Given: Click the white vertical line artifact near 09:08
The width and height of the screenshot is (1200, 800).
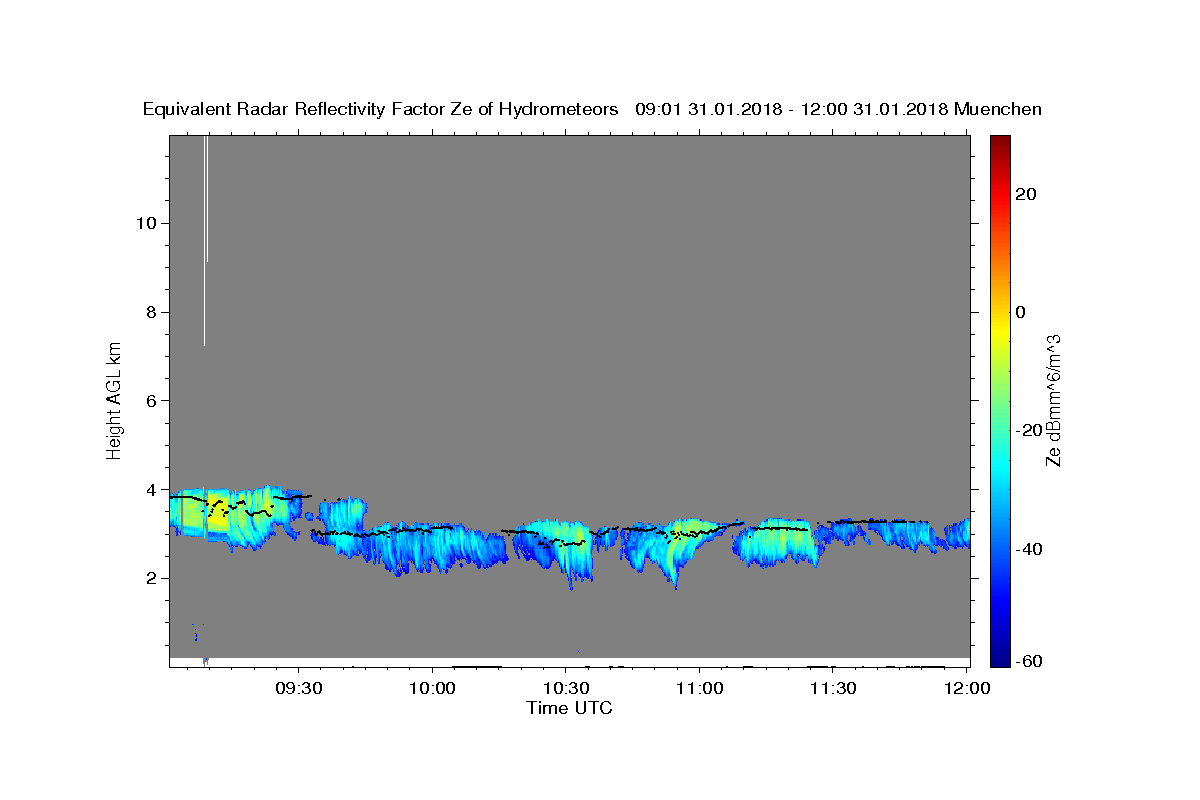Looking at the screenshot, I should (204, 240).
